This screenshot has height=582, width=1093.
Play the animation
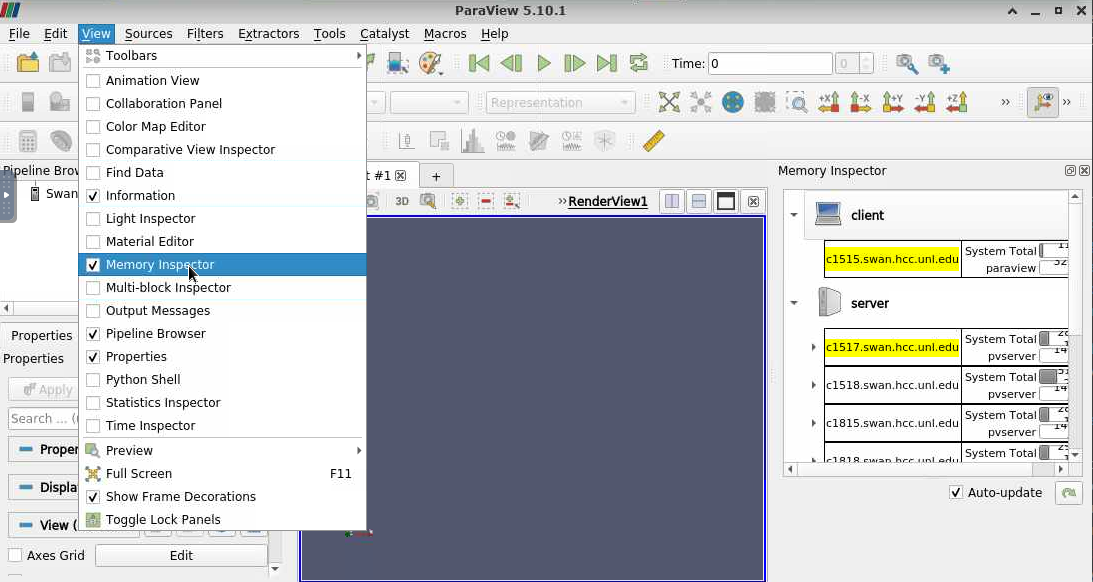(544, 63)
